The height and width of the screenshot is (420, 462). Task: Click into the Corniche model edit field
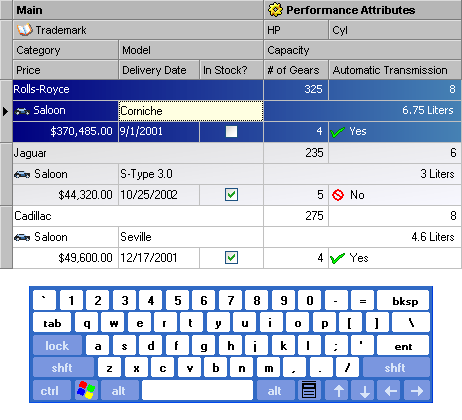(191, 111)
